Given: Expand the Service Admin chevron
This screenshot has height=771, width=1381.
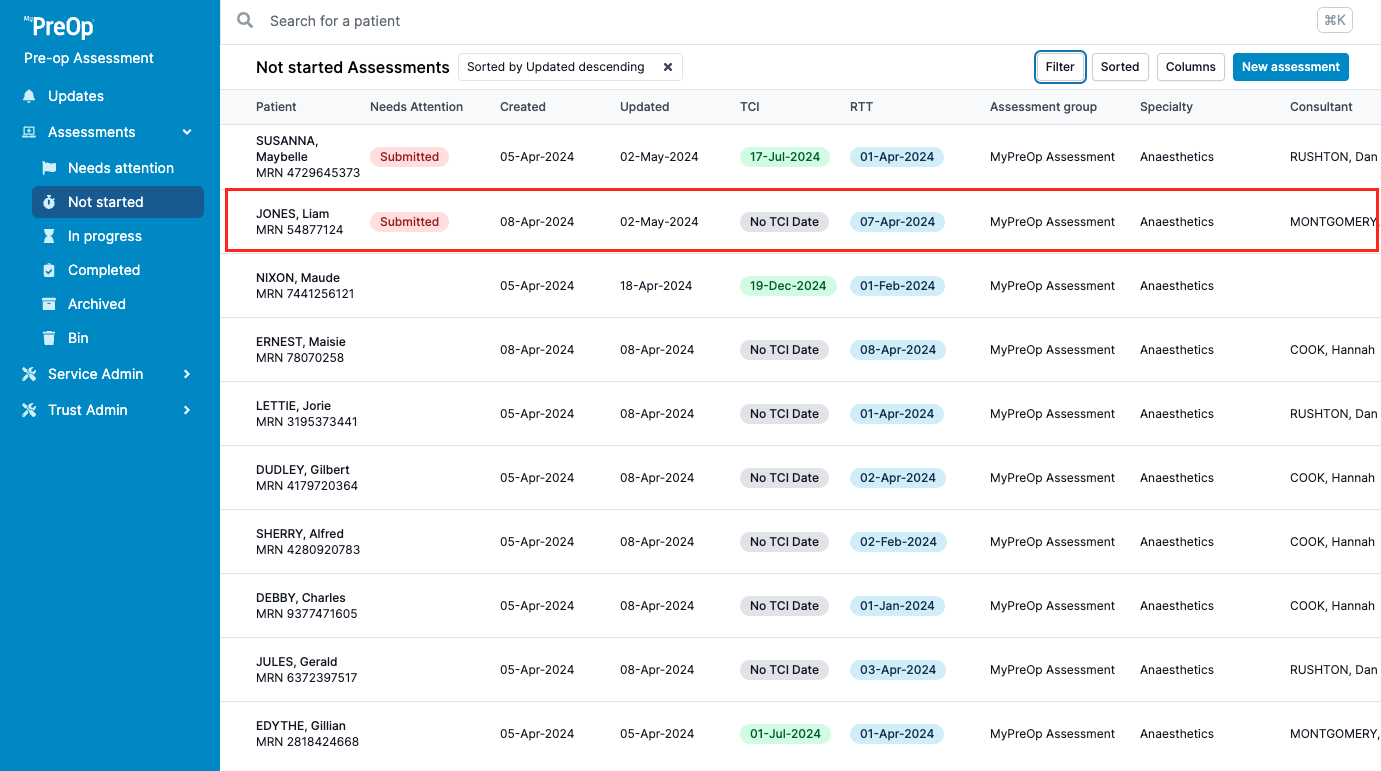Looking at the screenshot, I should coord(187,374).
